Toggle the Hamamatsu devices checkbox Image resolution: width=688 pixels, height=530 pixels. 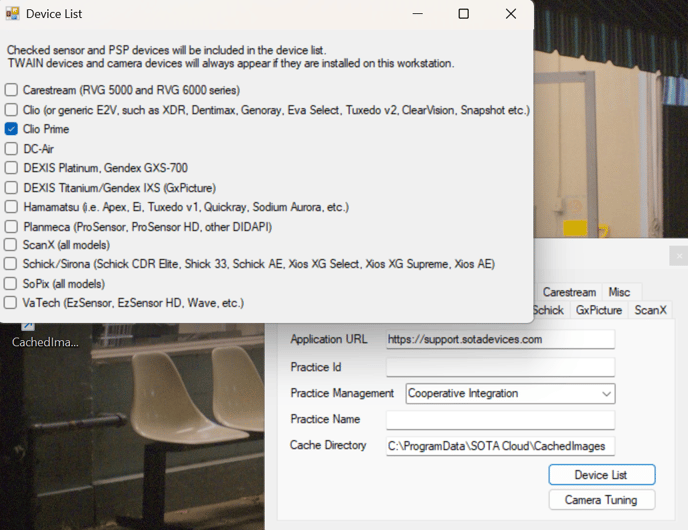(11, 207)
